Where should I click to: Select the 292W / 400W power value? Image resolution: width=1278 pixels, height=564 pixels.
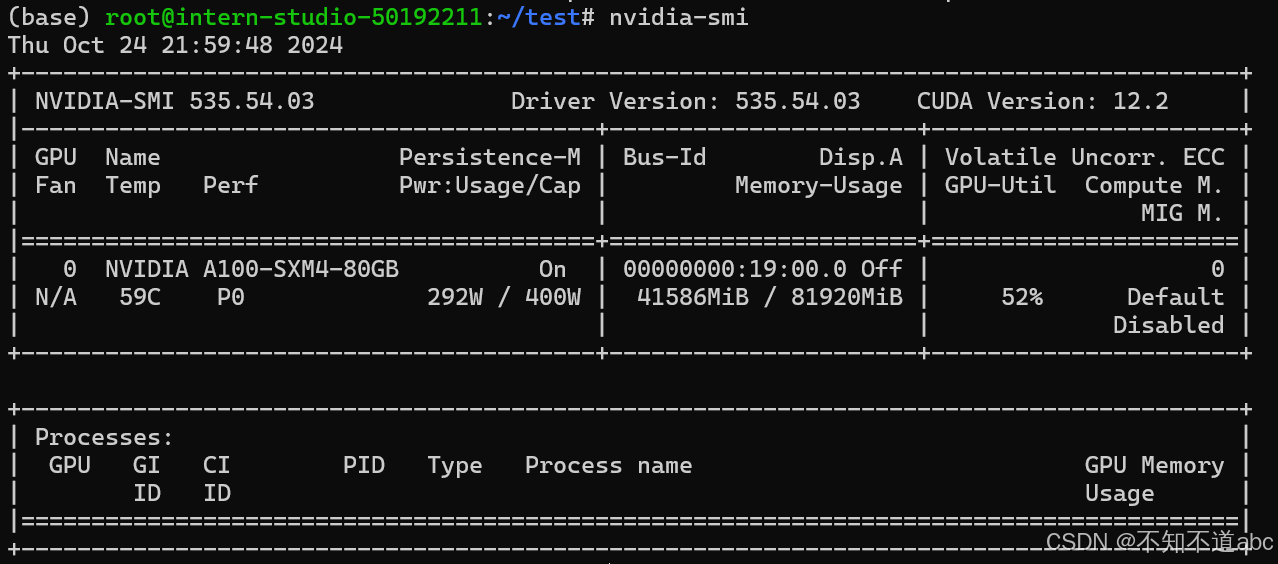pos(504,297)
